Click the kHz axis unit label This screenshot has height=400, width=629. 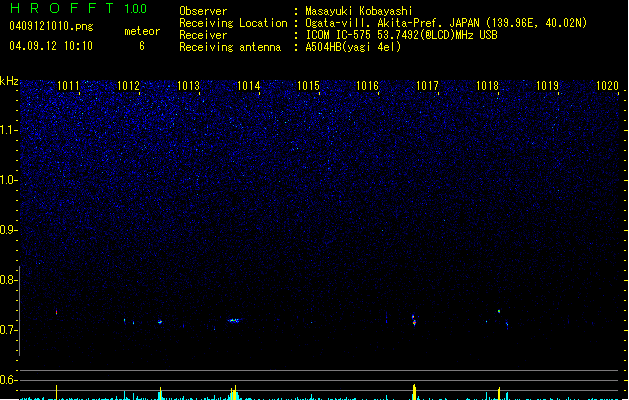click(x=9, y=81)
